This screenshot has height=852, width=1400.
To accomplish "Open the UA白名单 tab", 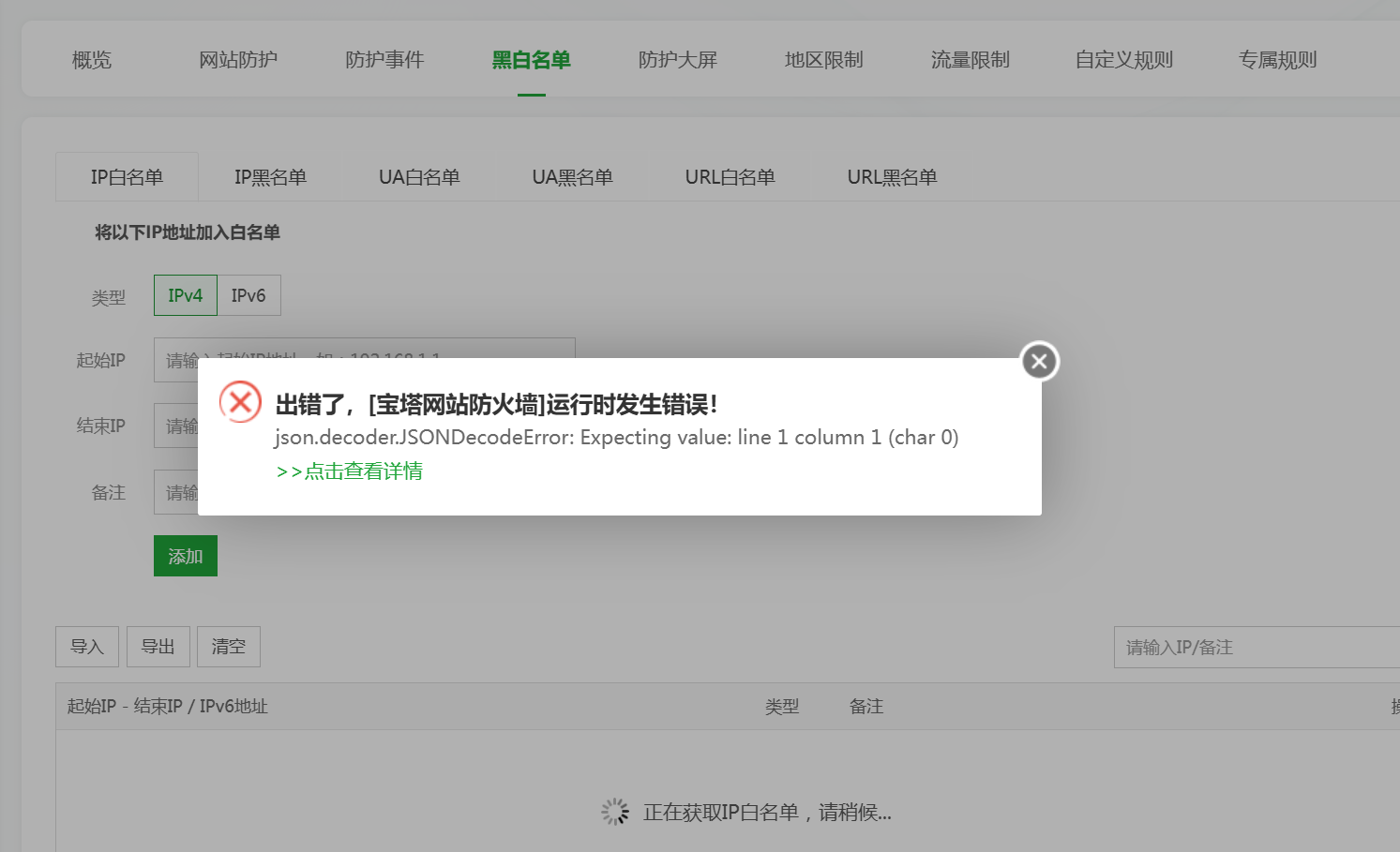I will click(419, 176).
